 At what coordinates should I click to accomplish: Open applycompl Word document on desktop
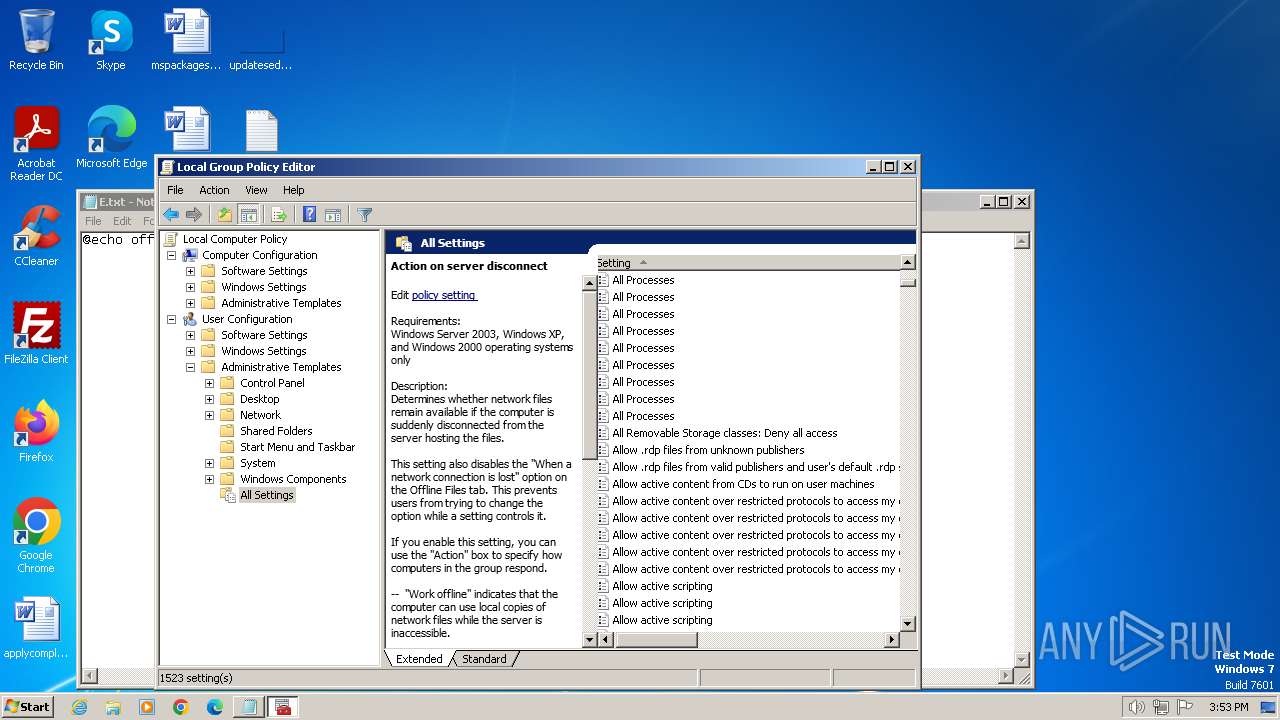[36, 628]
